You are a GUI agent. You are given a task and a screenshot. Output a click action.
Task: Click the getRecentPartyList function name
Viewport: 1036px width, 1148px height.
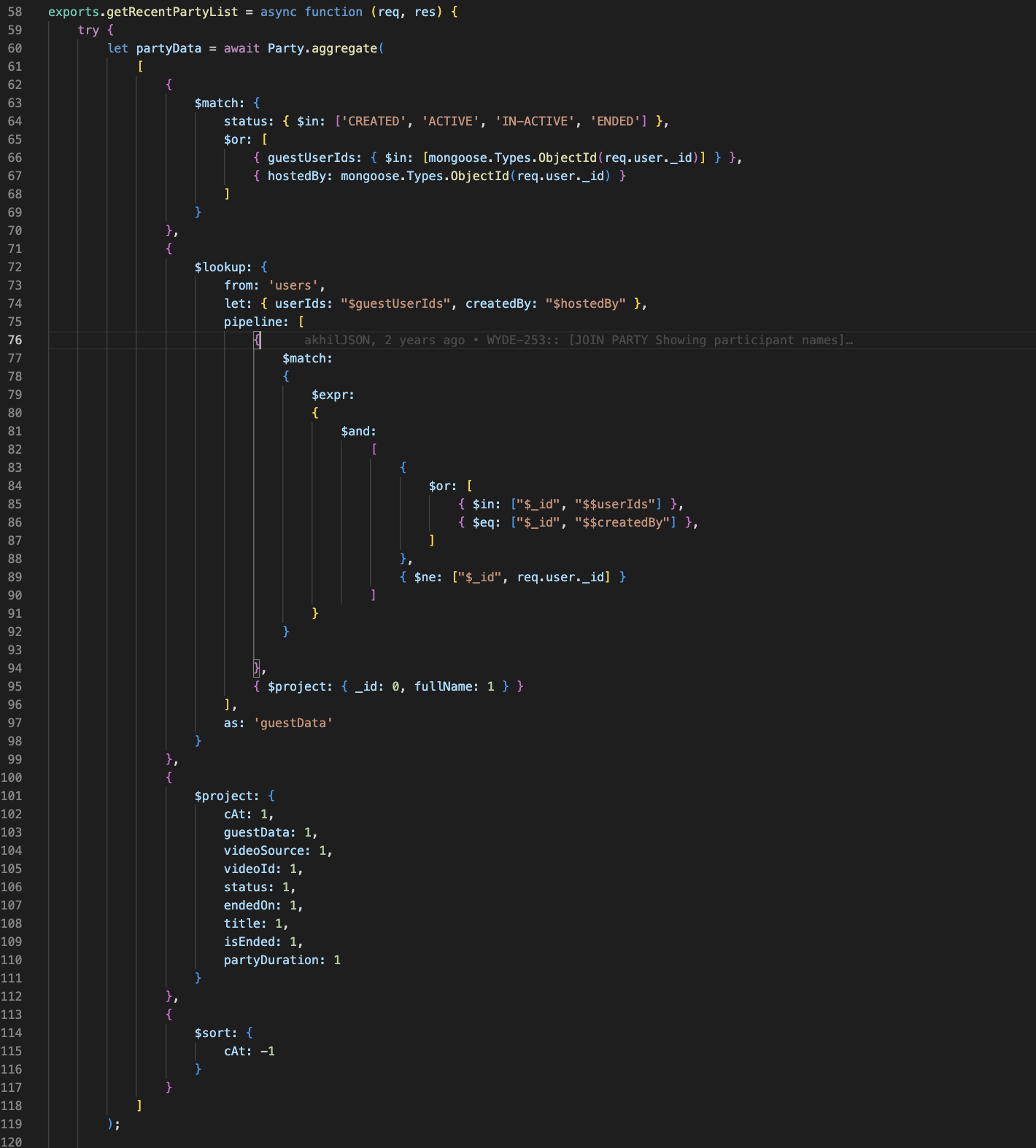(x=172, y=12)
